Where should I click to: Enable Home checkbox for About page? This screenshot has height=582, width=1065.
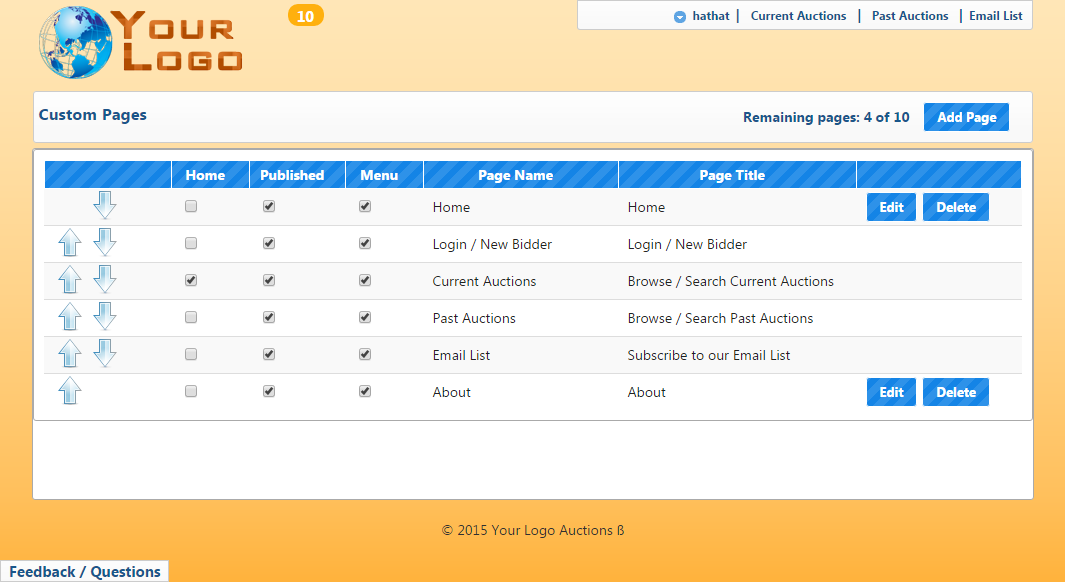tap(191, 391)
